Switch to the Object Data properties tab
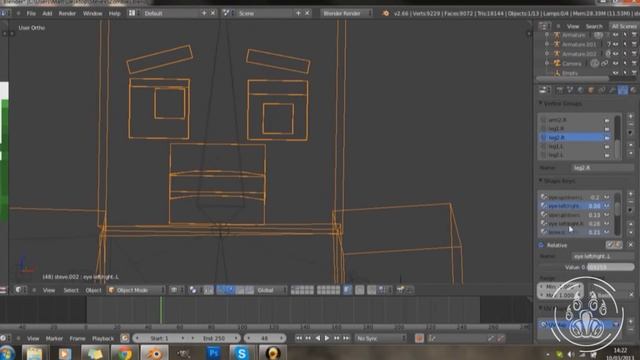 622,90
